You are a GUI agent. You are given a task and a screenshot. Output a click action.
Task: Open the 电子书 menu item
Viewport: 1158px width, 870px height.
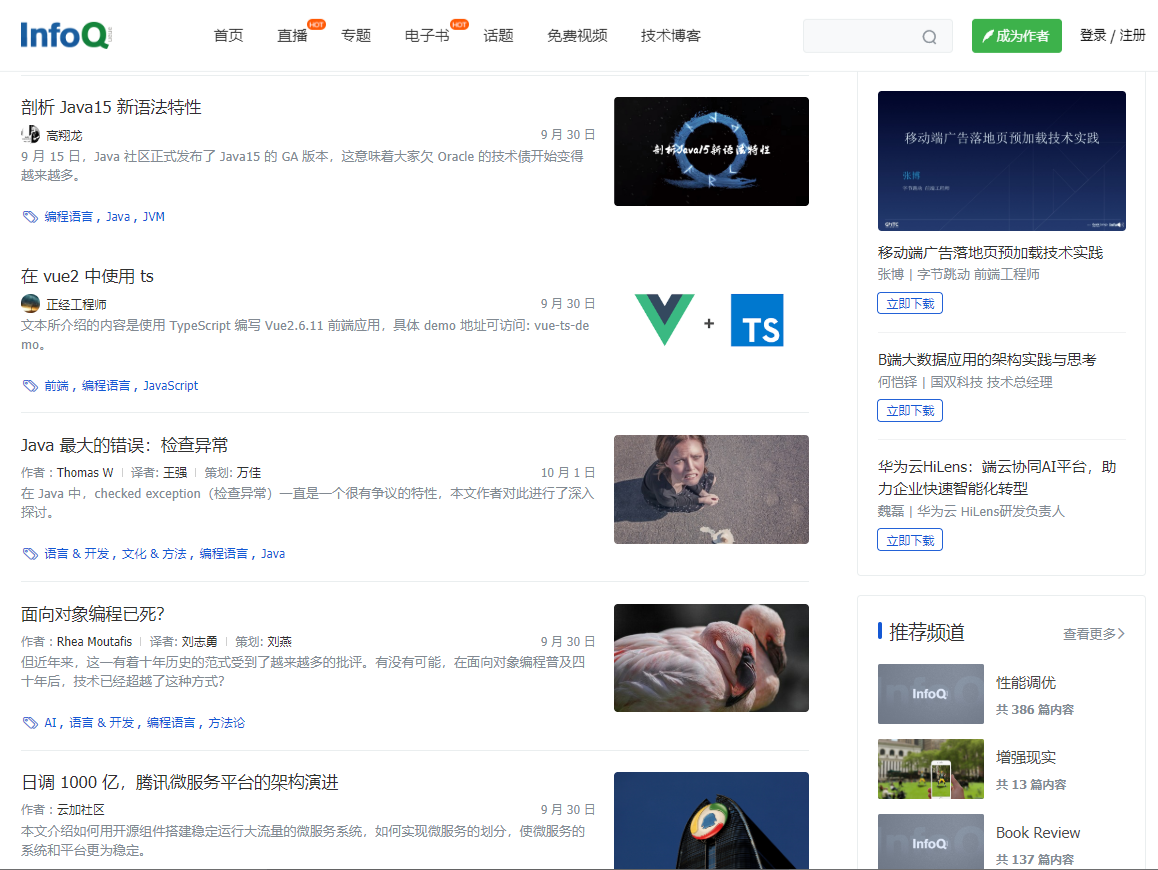pyautogui.click(x=427, y=35)
